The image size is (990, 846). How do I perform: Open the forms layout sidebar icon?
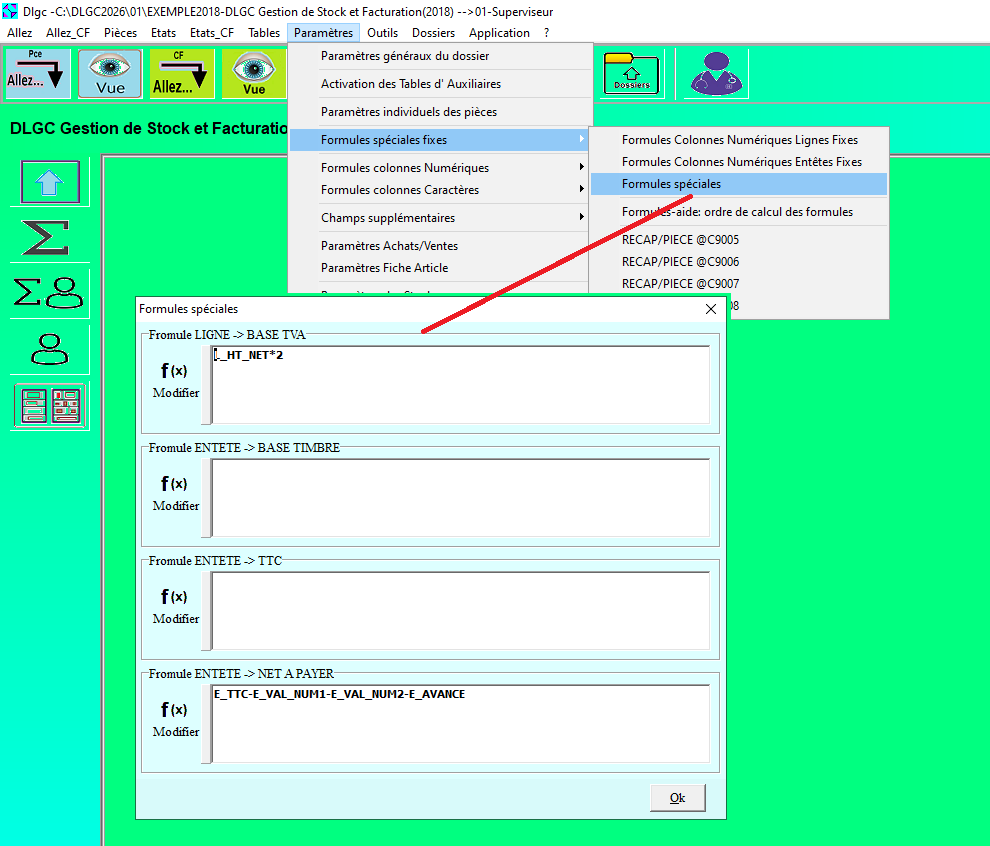50,406
